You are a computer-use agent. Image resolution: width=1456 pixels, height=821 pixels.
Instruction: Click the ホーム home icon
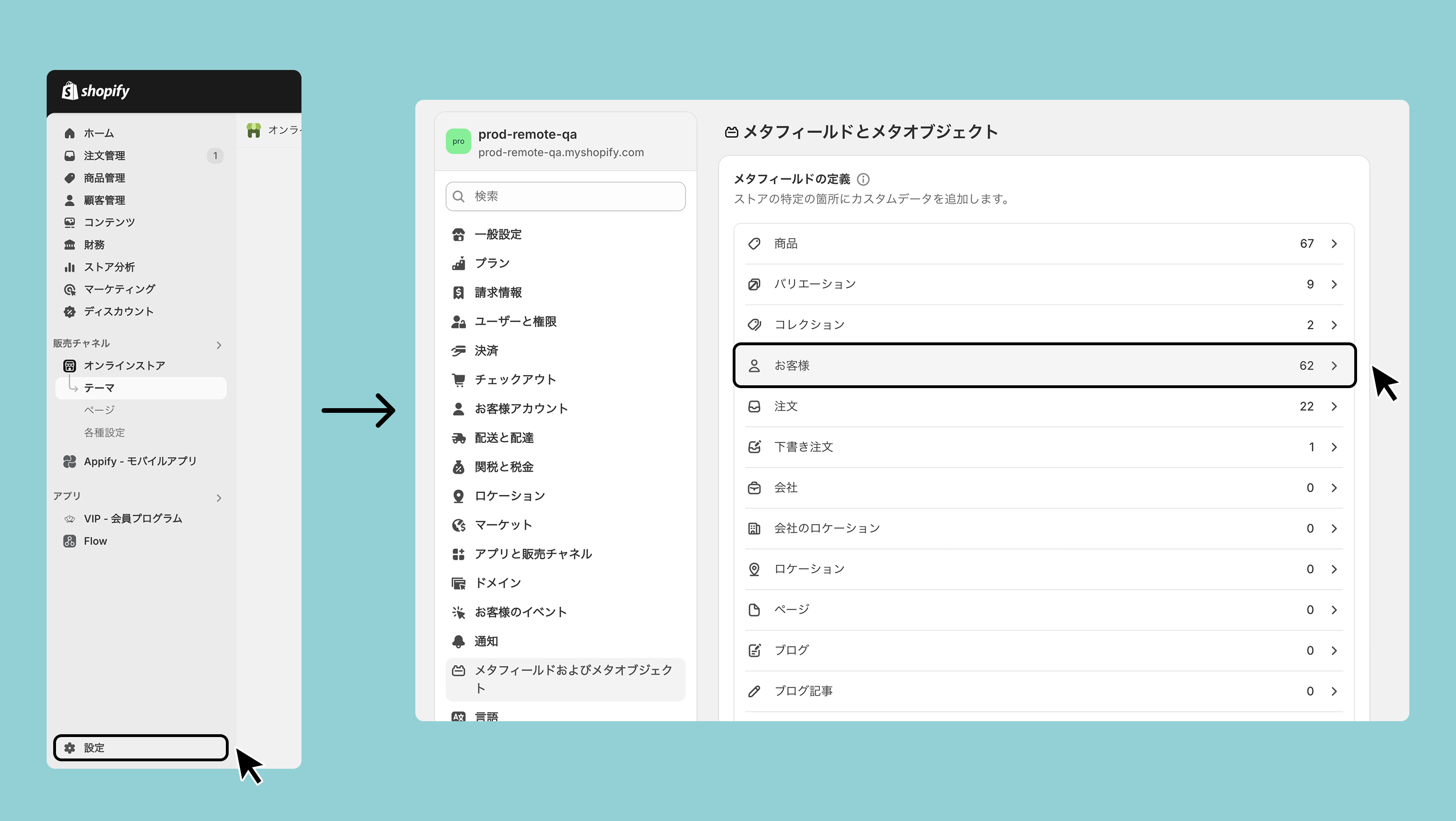point(70,133)
